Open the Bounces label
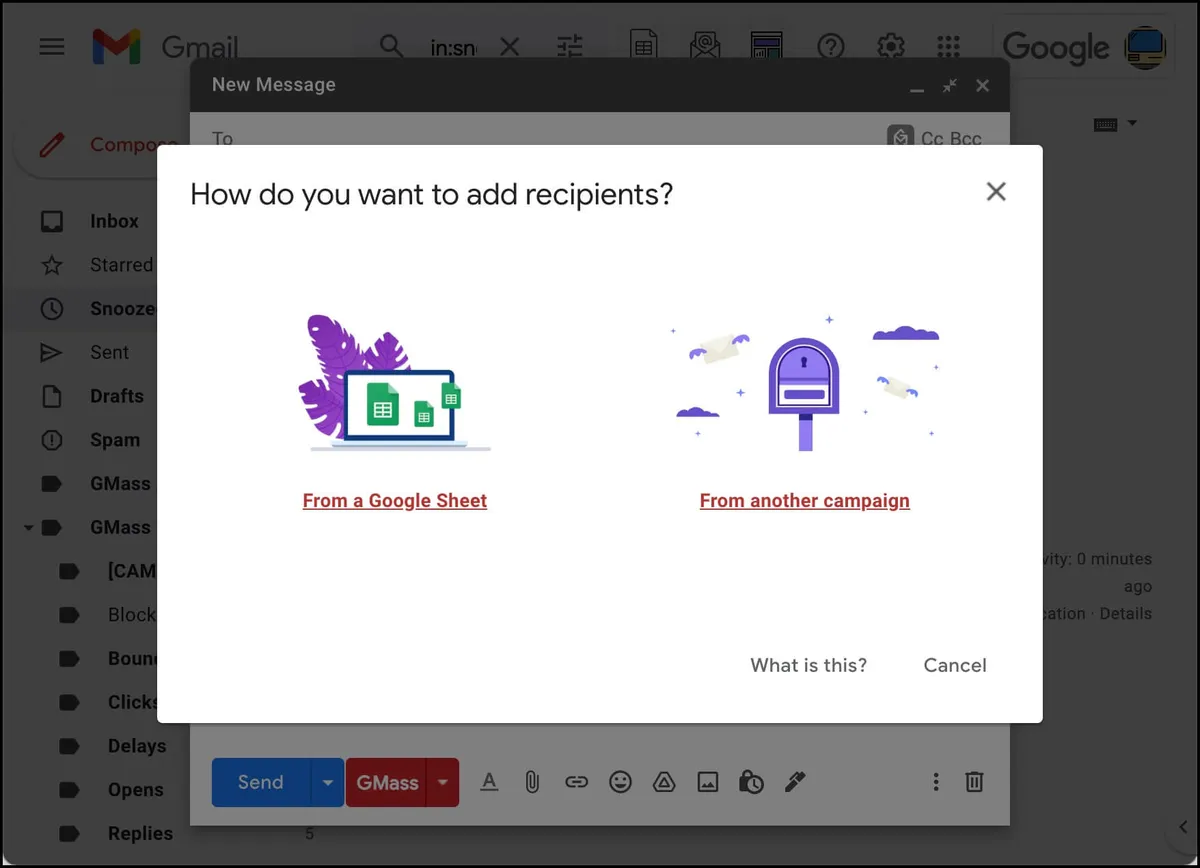 (133, 659)
